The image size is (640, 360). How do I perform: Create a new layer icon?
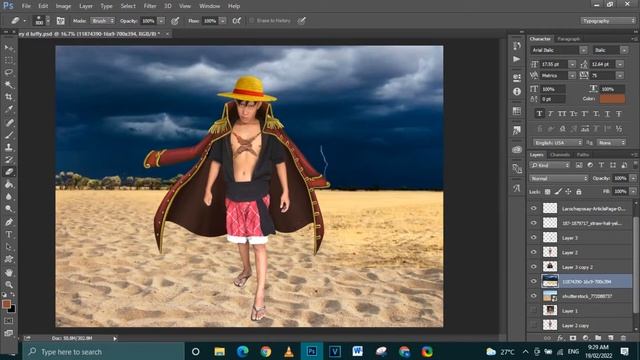pyautogui.click(x=611, y=338)
